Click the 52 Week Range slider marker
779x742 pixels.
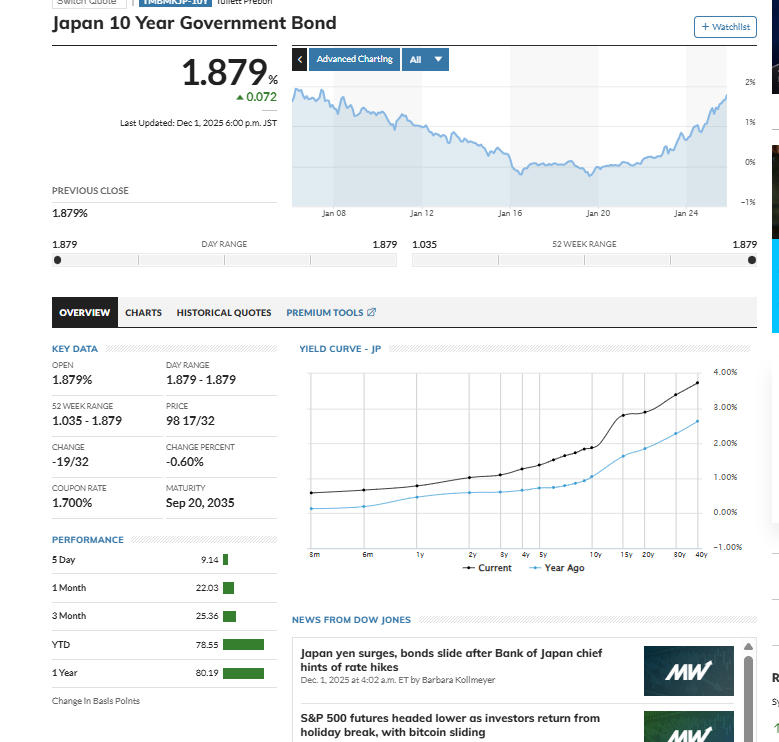click(752, 260)
